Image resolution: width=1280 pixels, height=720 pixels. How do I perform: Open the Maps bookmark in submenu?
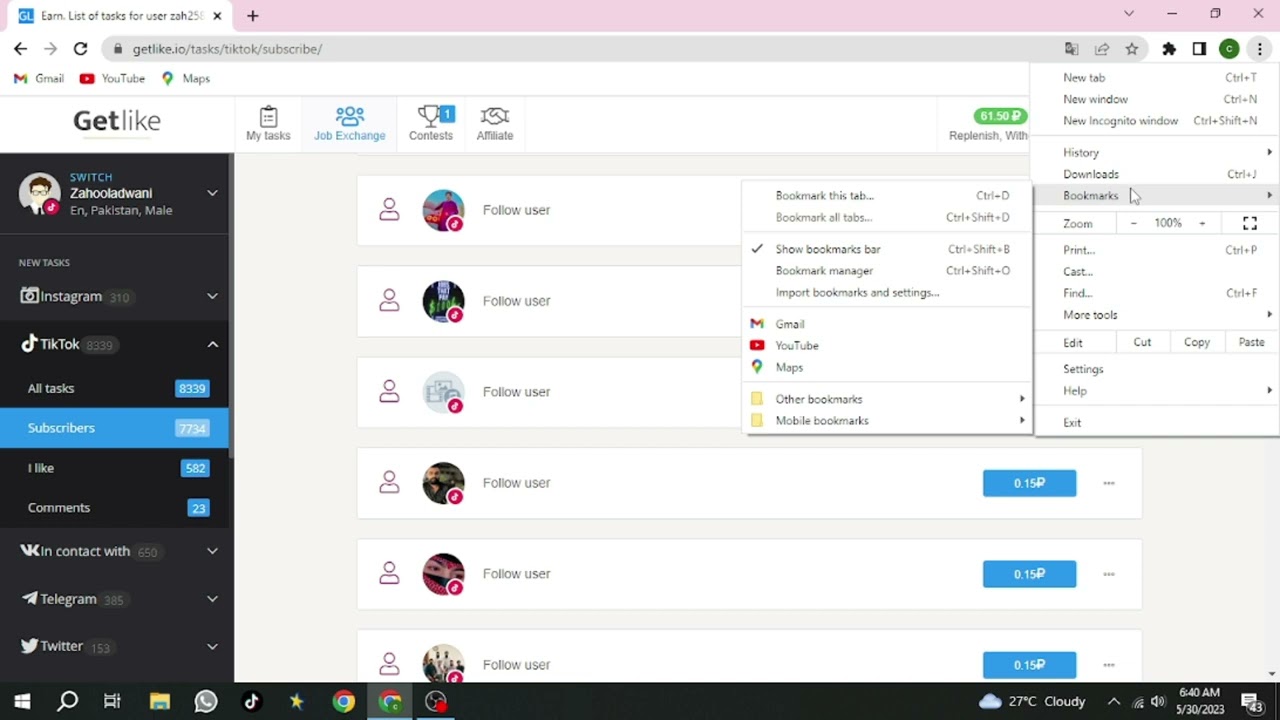[x=886, y=368]
